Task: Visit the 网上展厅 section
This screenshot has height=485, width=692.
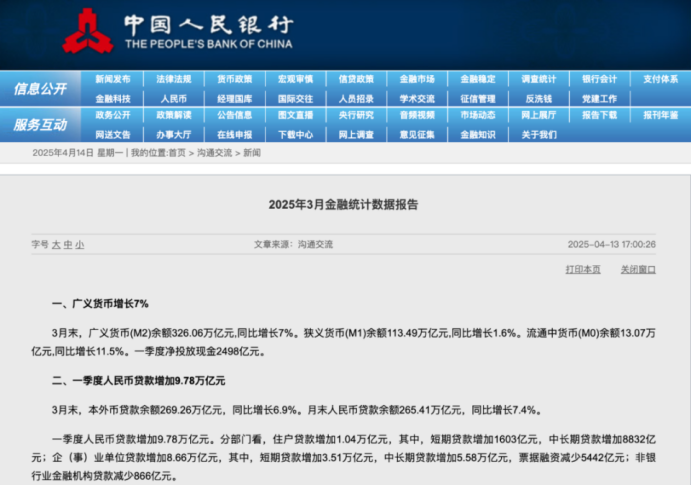Action: click(539, 115)
